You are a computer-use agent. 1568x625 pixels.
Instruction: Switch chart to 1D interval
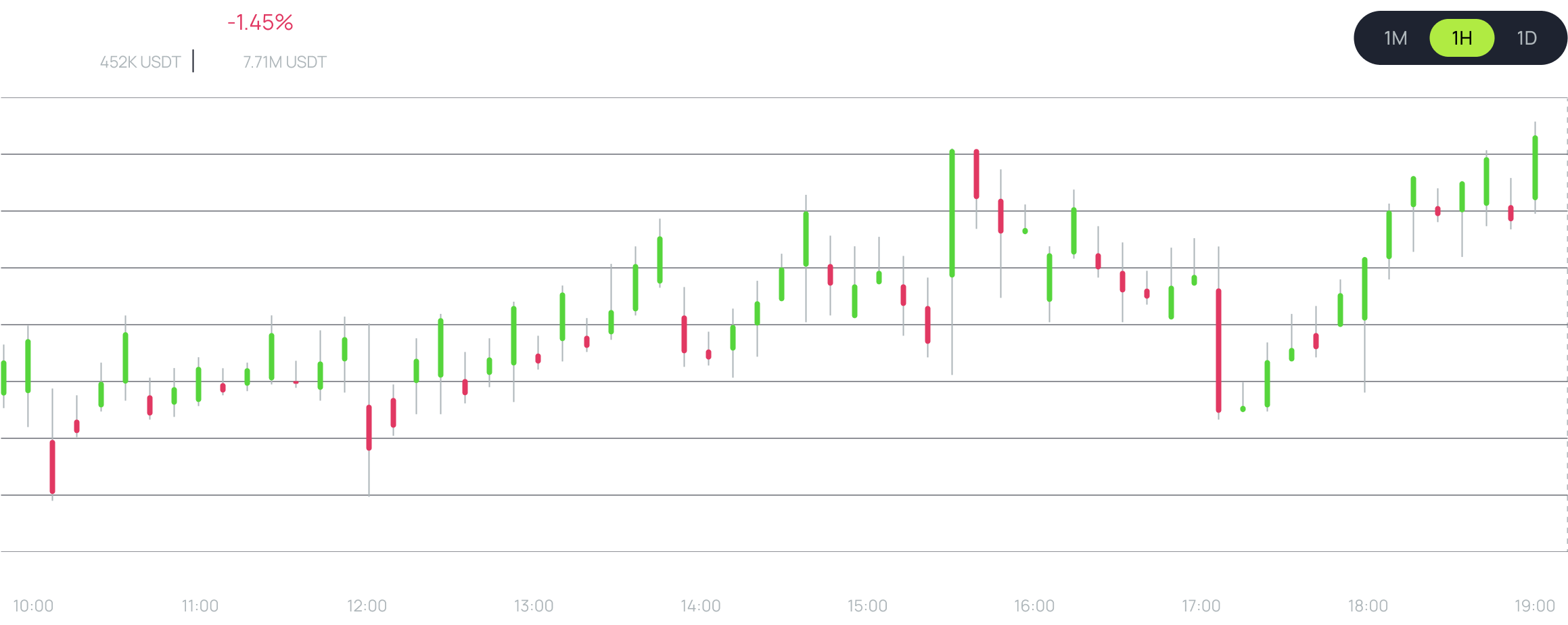pos(1527,38)
